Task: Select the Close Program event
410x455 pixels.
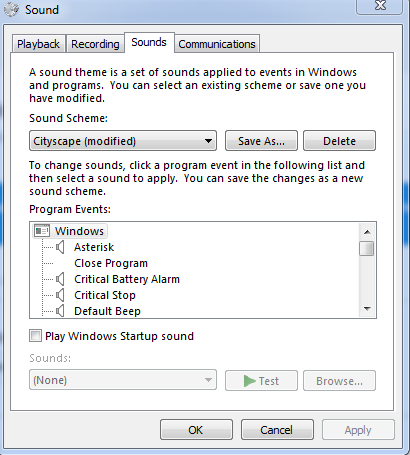Action: 111,263
